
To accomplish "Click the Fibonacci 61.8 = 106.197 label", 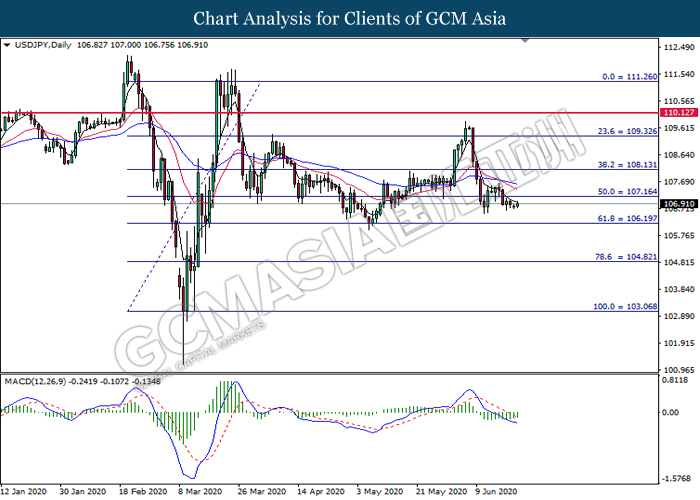I will [x=627, y=218].
